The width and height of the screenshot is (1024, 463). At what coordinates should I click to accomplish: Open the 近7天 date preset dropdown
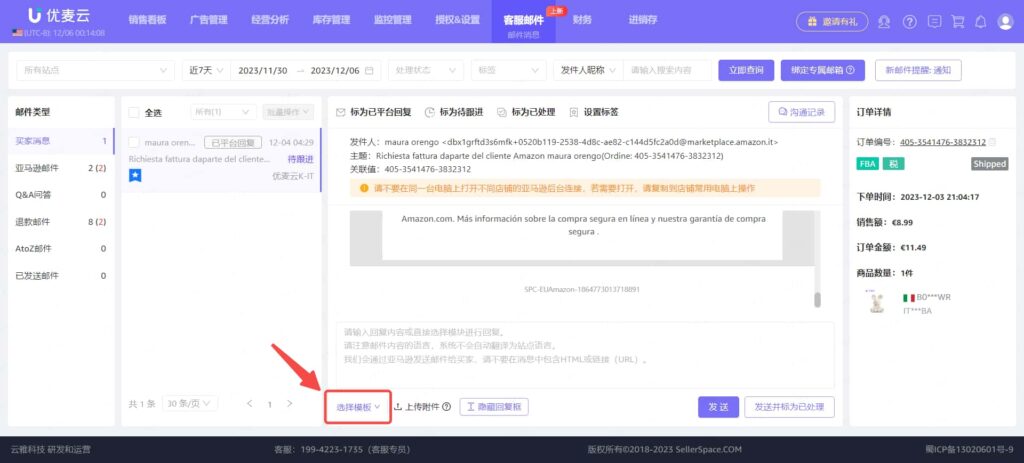206,71
